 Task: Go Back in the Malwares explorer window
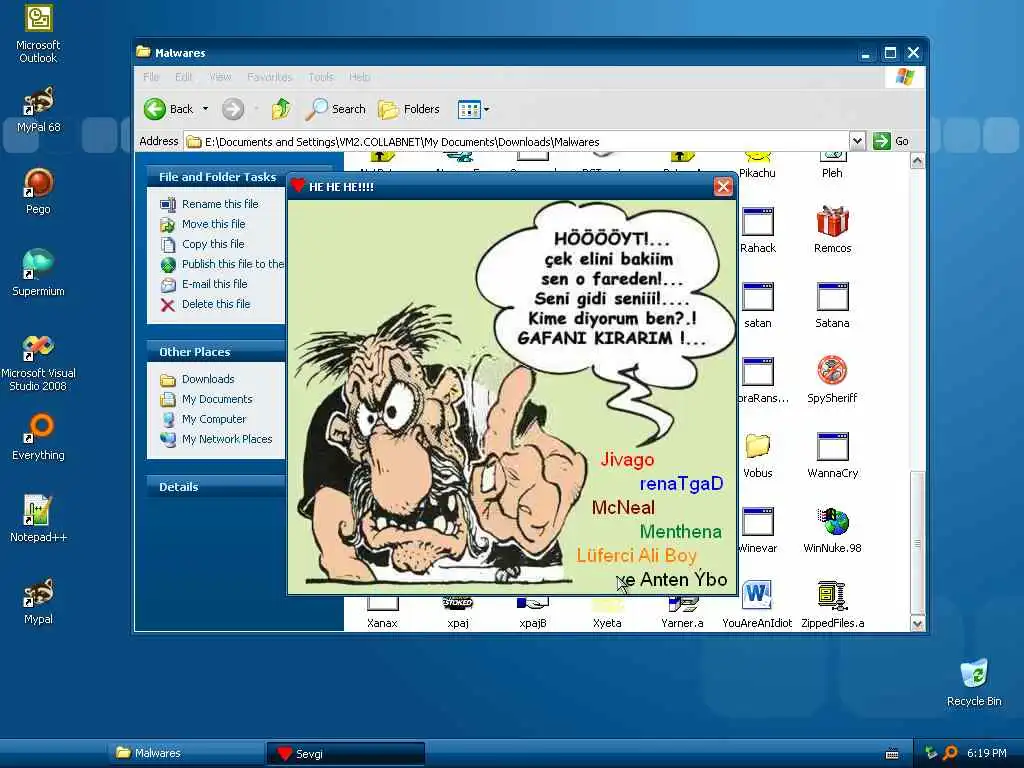168,109
